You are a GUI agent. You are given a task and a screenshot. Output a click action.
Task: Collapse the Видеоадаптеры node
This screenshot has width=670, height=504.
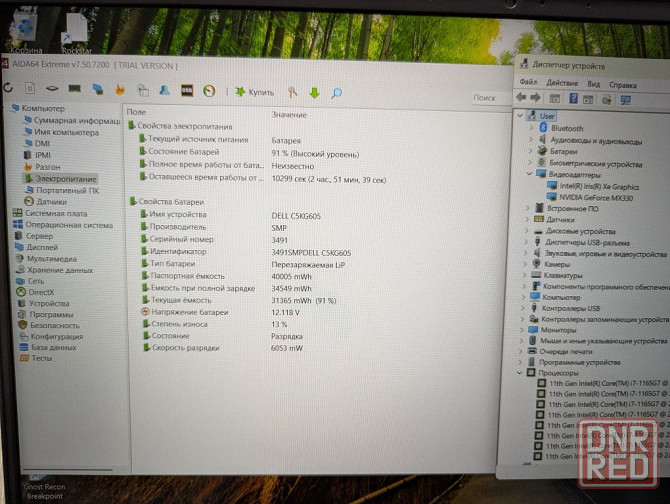click(x=529, y=173)
